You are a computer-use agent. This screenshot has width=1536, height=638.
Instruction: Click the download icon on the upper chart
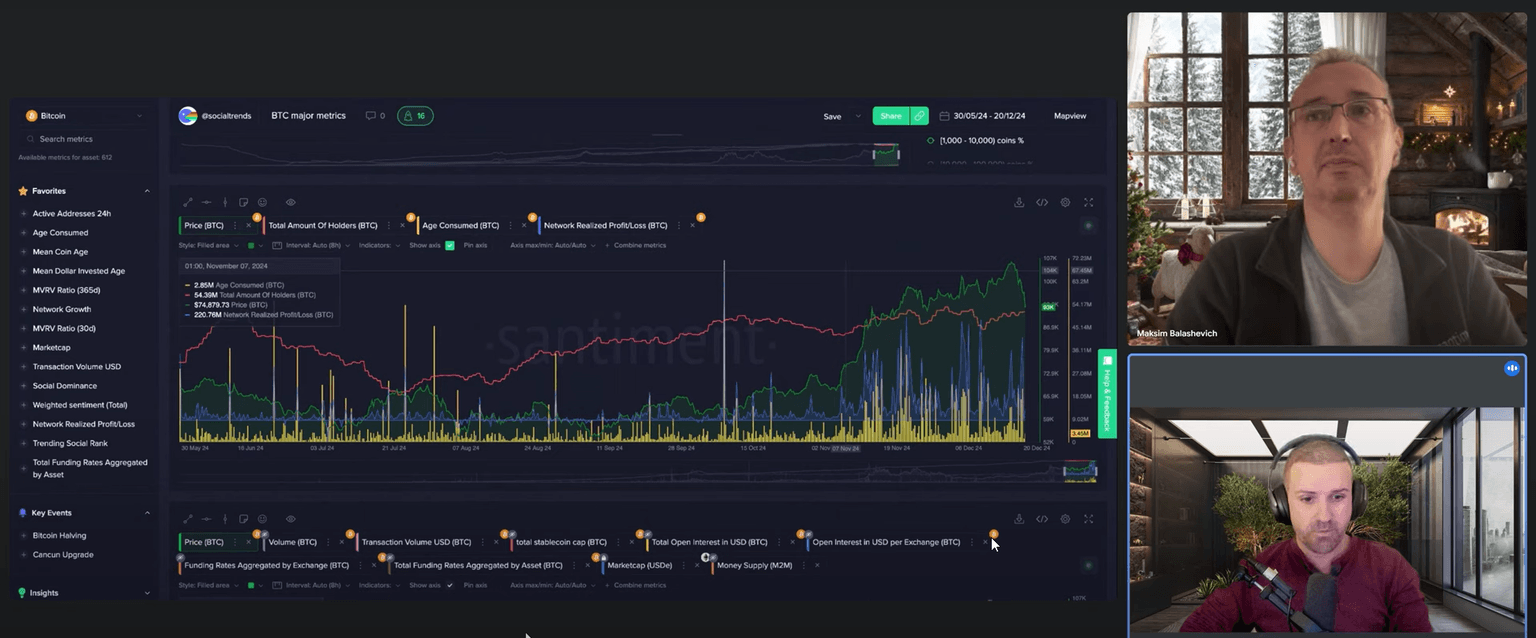point(1019,202)
